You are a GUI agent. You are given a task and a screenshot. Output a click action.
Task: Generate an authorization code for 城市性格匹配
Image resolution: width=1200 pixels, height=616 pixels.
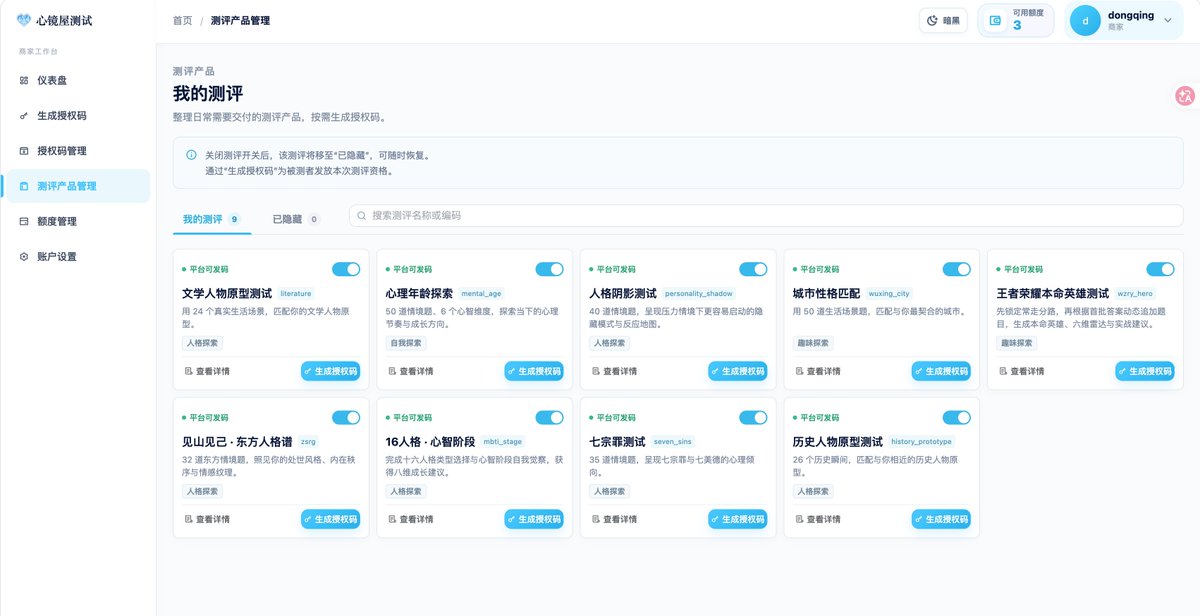point(941,371)
